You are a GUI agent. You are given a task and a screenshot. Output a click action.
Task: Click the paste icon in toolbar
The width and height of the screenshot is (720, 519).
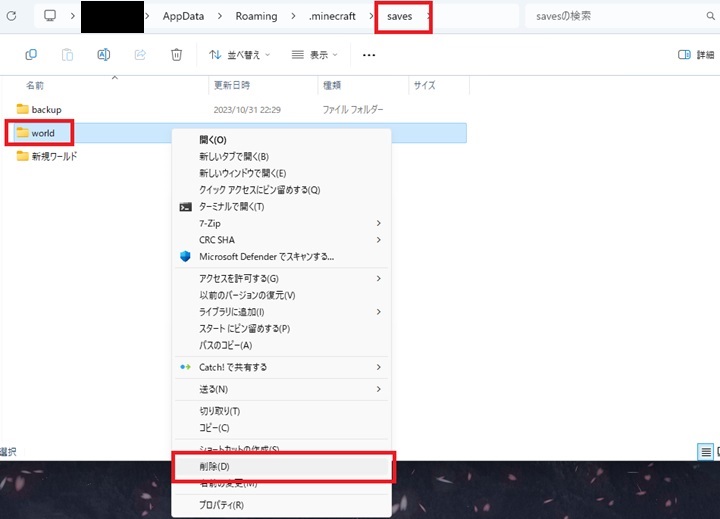click(x=67, y=55)
